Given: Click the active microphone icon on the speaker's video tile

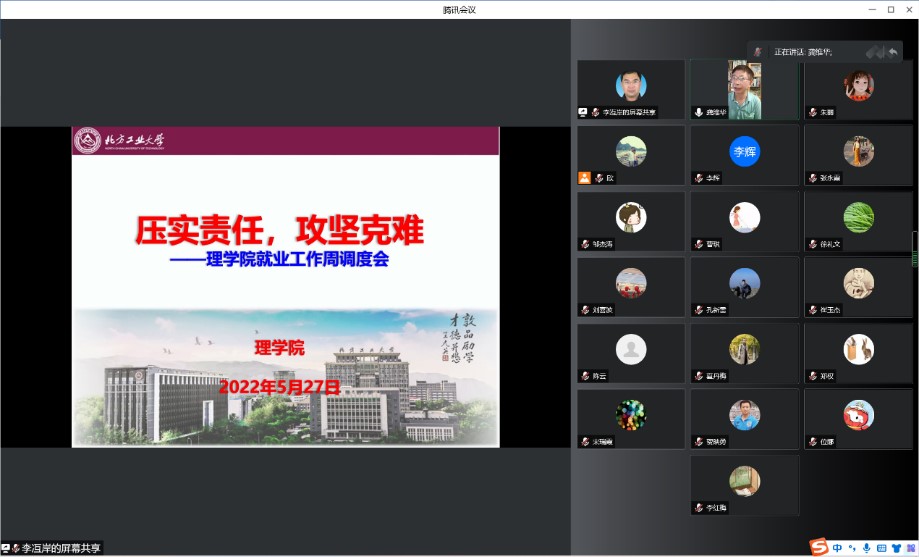Looking at the screenshot, I should [698, 113].
